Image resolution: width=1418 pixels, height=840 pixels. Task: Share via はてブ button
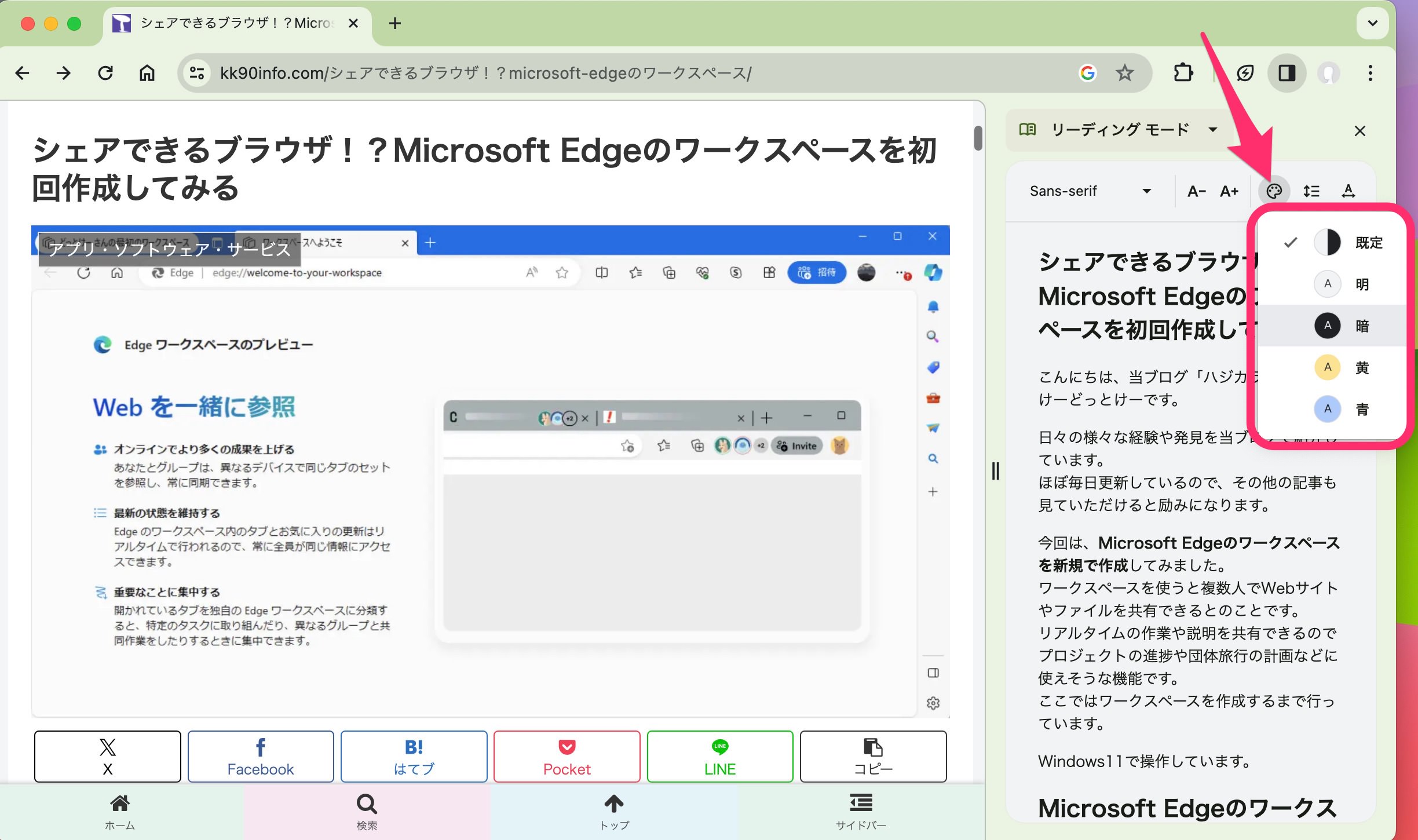click(414, 756)
